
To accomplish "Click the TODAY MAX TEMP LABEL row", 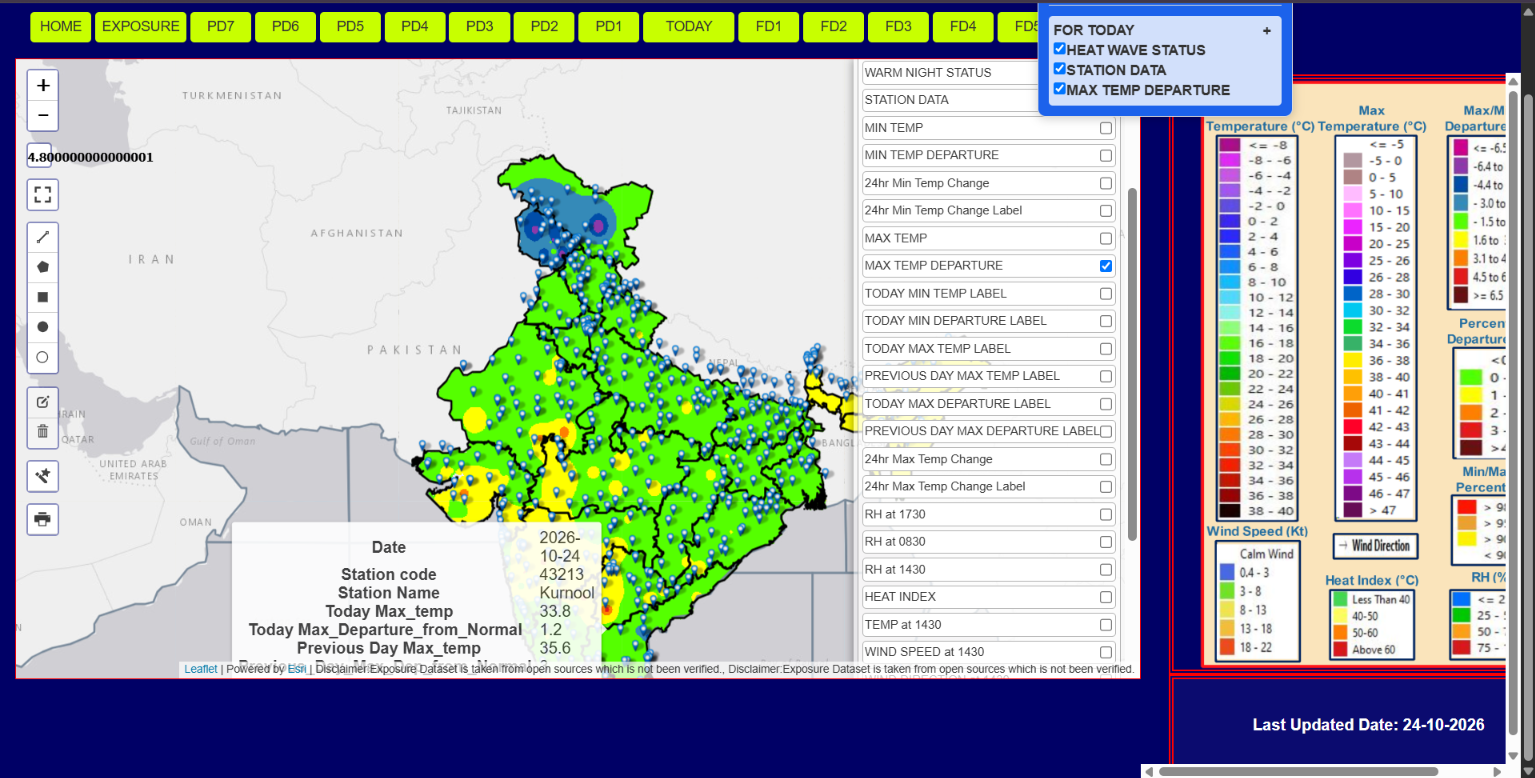I will pyautogui.click(x=989, y=349).
